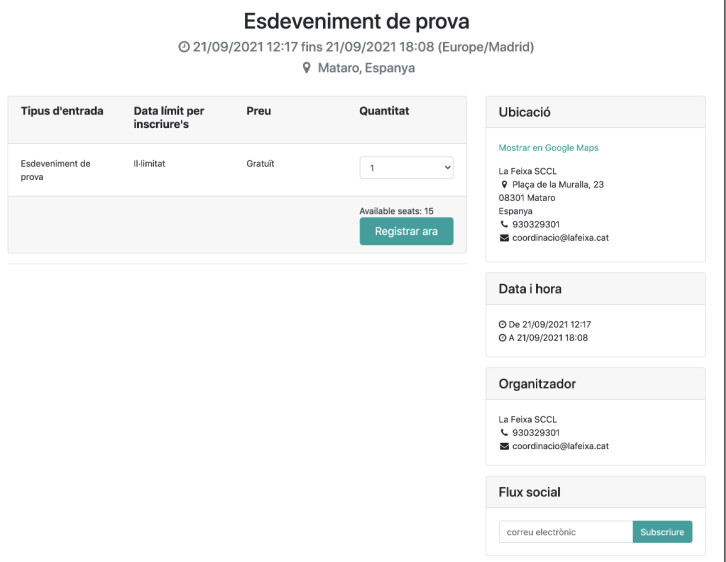Screen dimensions: 726x562
Task: Click the 'Esdeveniment de prova' ticket type cell
Action: [56, 170]
